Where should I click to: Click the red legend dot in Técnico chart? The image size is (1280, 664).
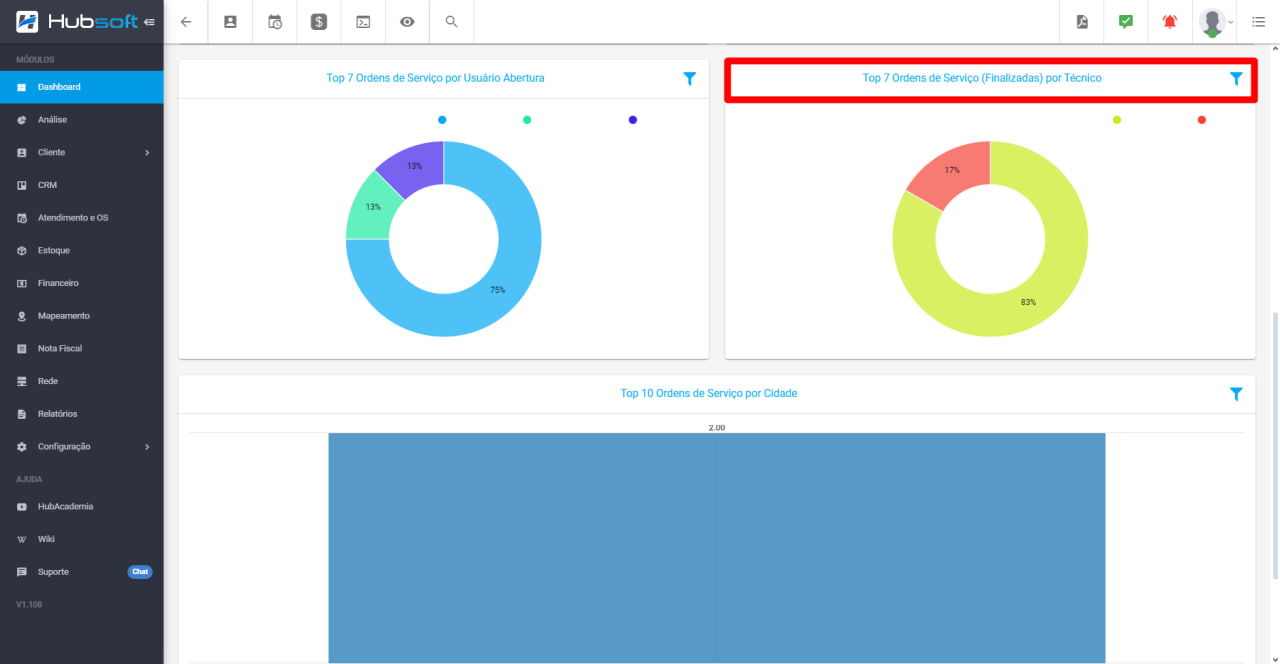(1201, 120)
